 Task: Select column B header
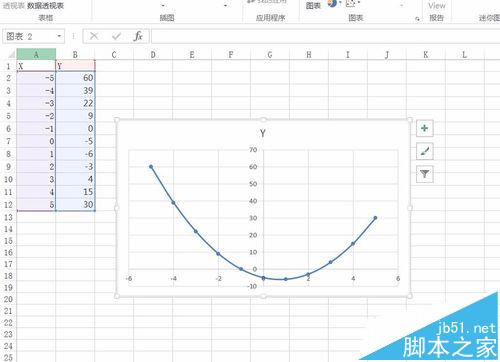click(x=75, y=54)
